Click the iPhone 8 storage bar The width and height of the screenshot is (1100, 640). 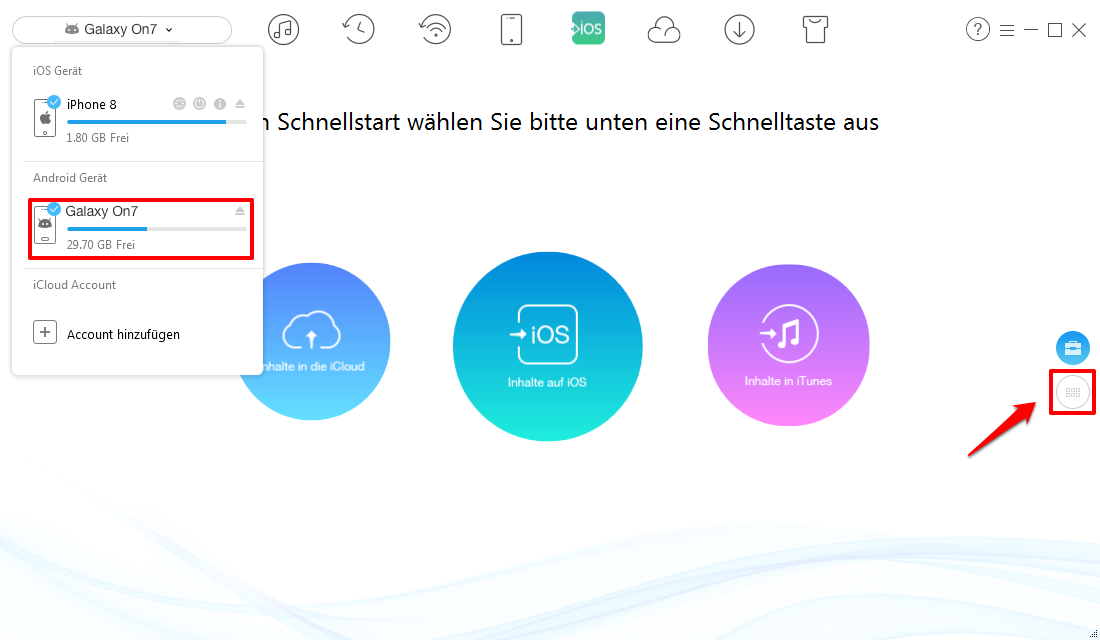pos(156,122)
